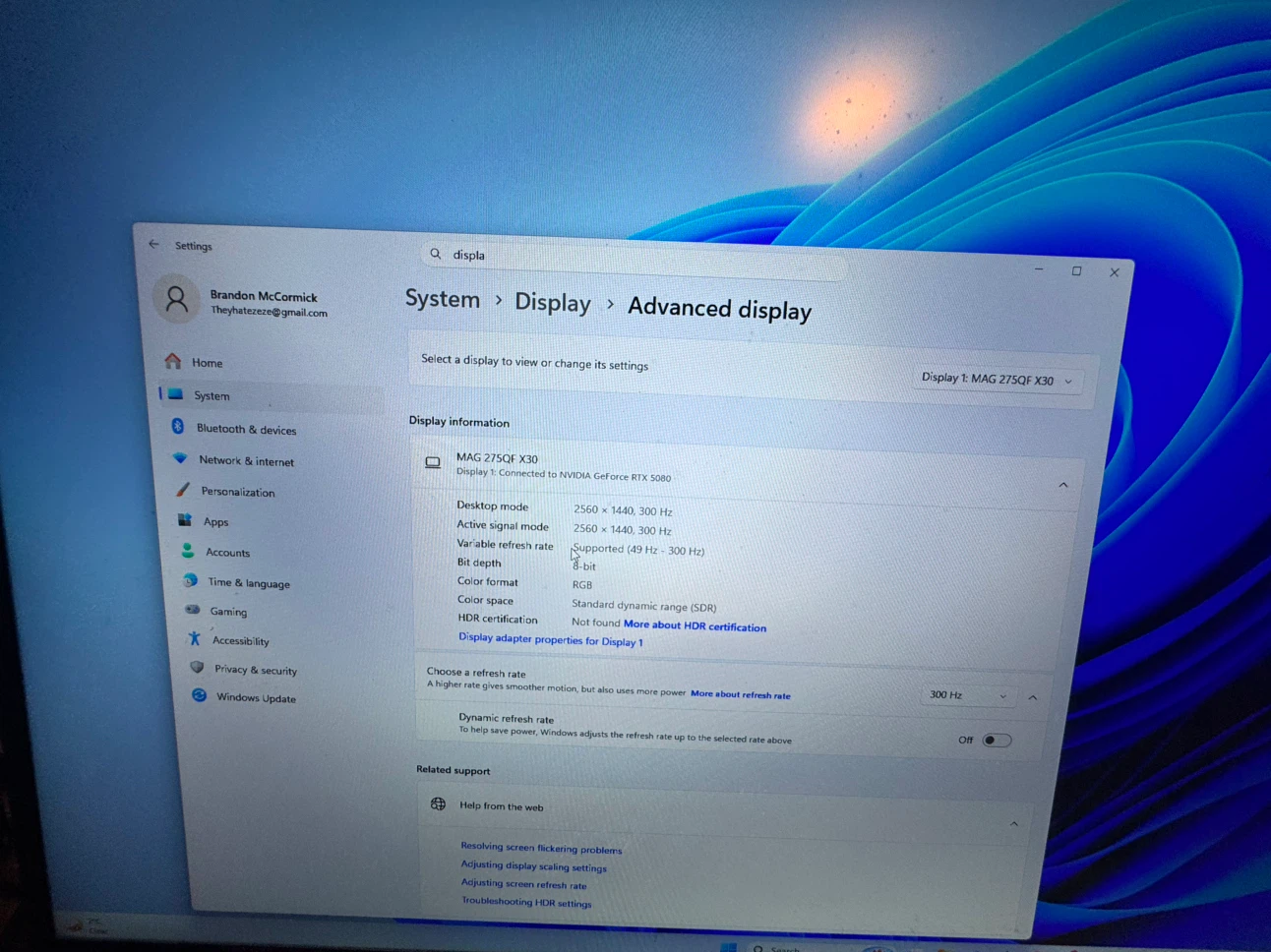Click the Apps icon in the sidebar

tap(185, 520)
